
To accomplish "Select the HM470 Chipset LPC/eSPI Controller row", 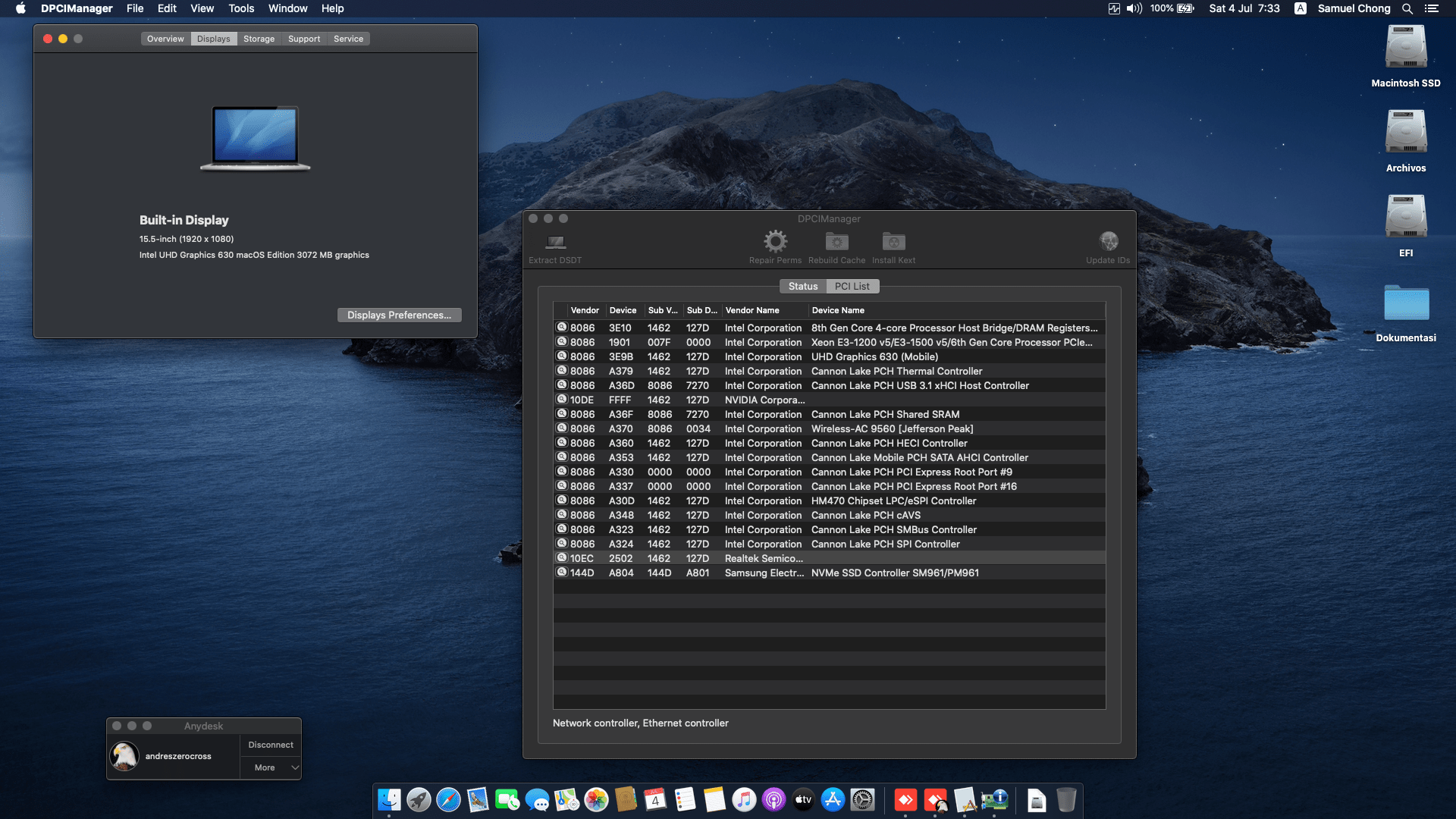I will point(829,500).
